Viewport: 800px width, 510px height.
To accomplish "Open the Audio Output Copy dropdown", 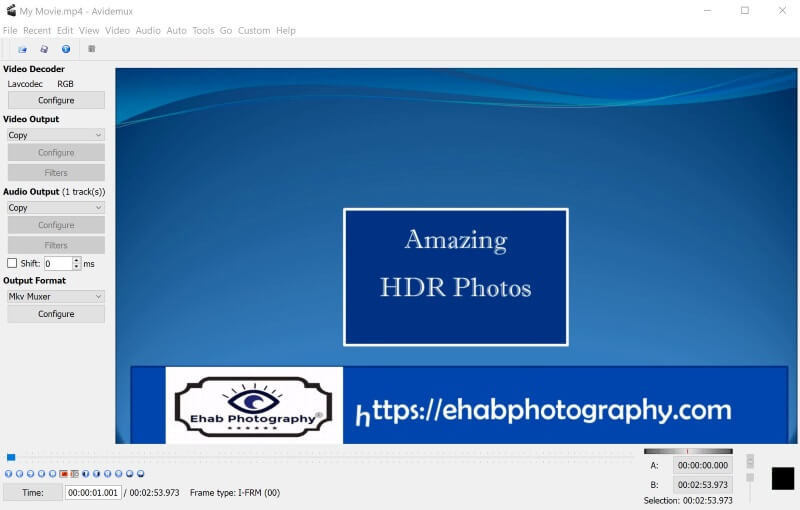I will tap(56, 208).
